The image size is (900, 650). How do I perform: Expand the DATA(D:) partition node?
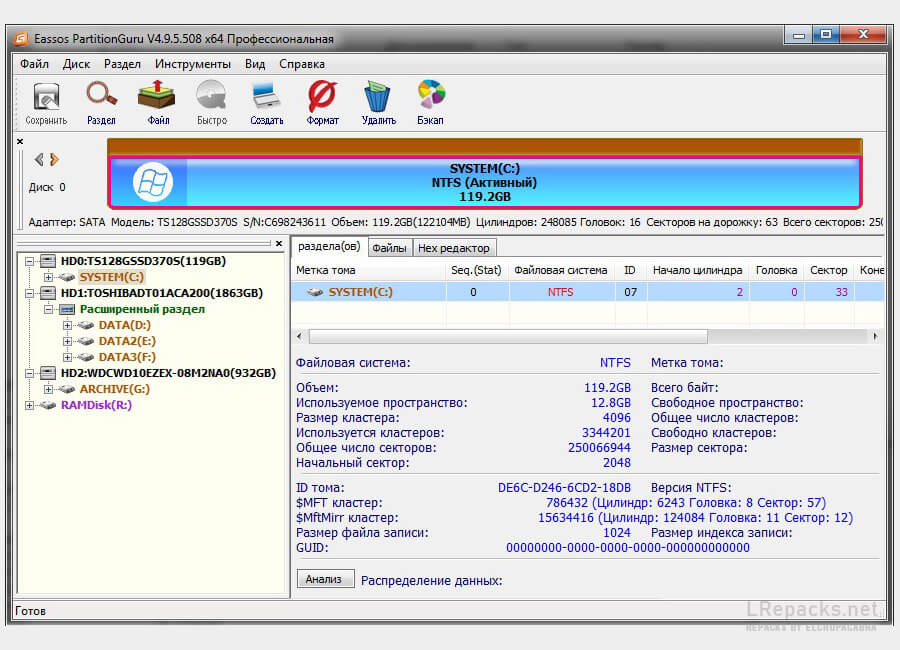coord(67,325)
